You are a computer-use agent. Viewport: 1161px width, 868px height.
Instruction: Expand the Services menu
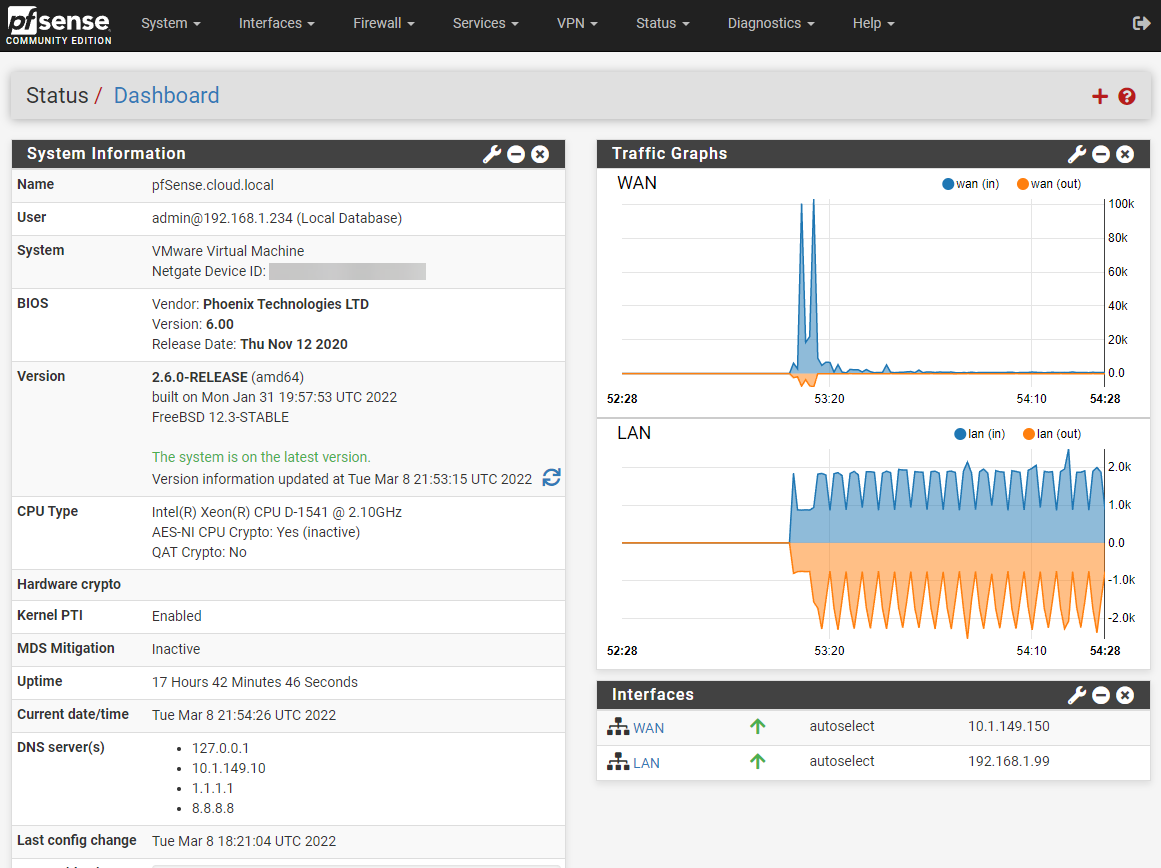coord(484,23)
